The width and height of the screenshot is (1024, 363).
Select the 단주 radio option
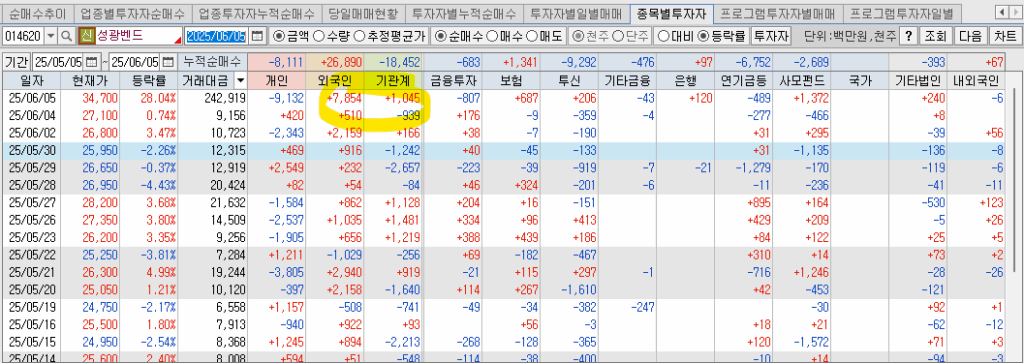(x=617, y=36)
